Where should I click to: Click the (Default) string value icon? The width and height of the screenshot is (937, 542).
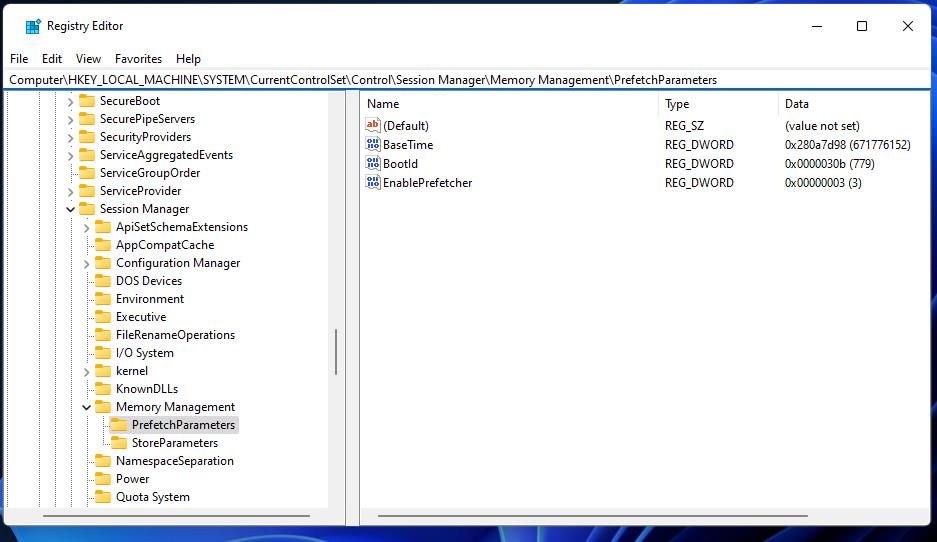tap(373, 126)
